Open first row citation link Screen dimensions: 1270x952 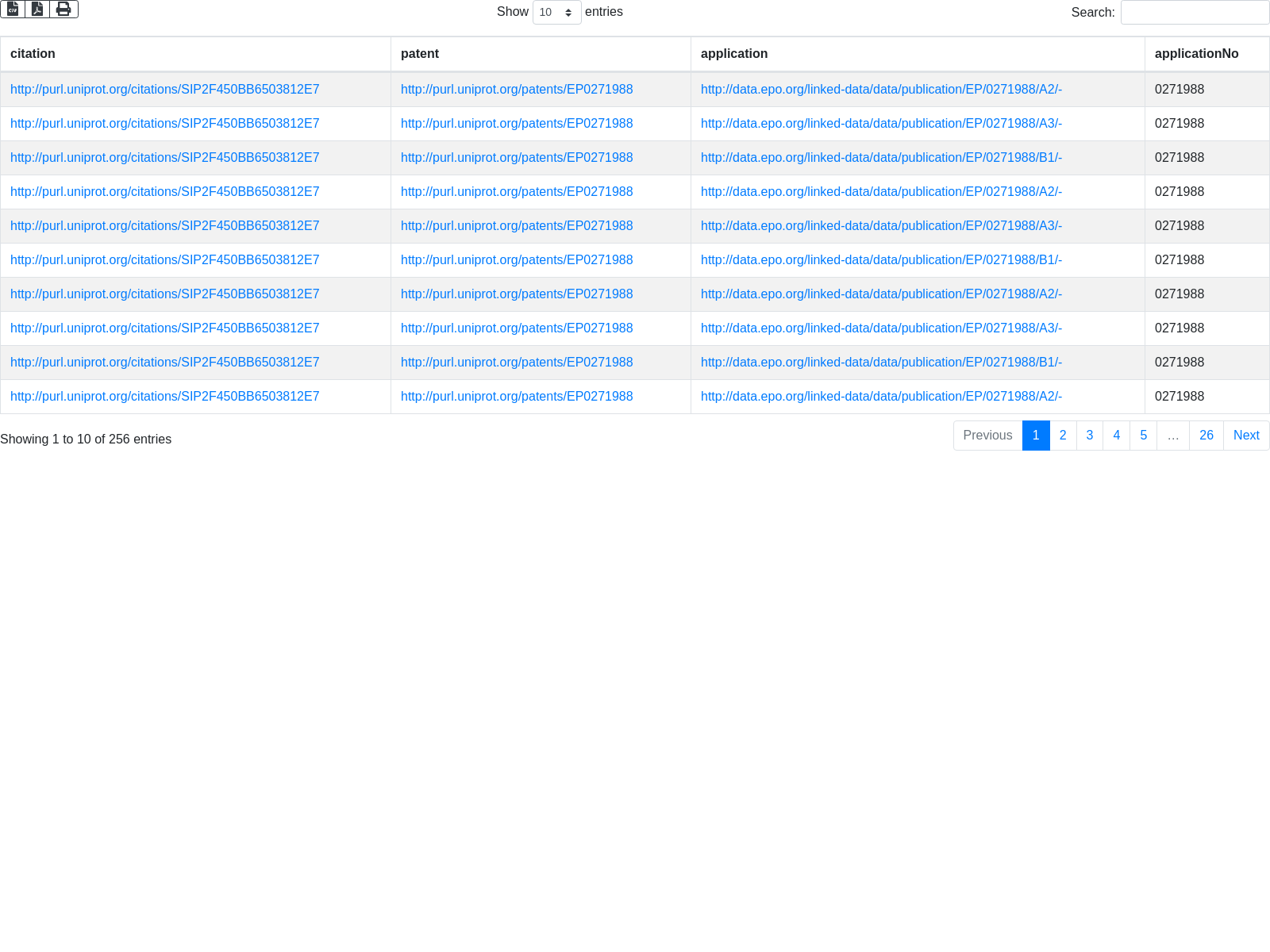(x=165, y=90)
